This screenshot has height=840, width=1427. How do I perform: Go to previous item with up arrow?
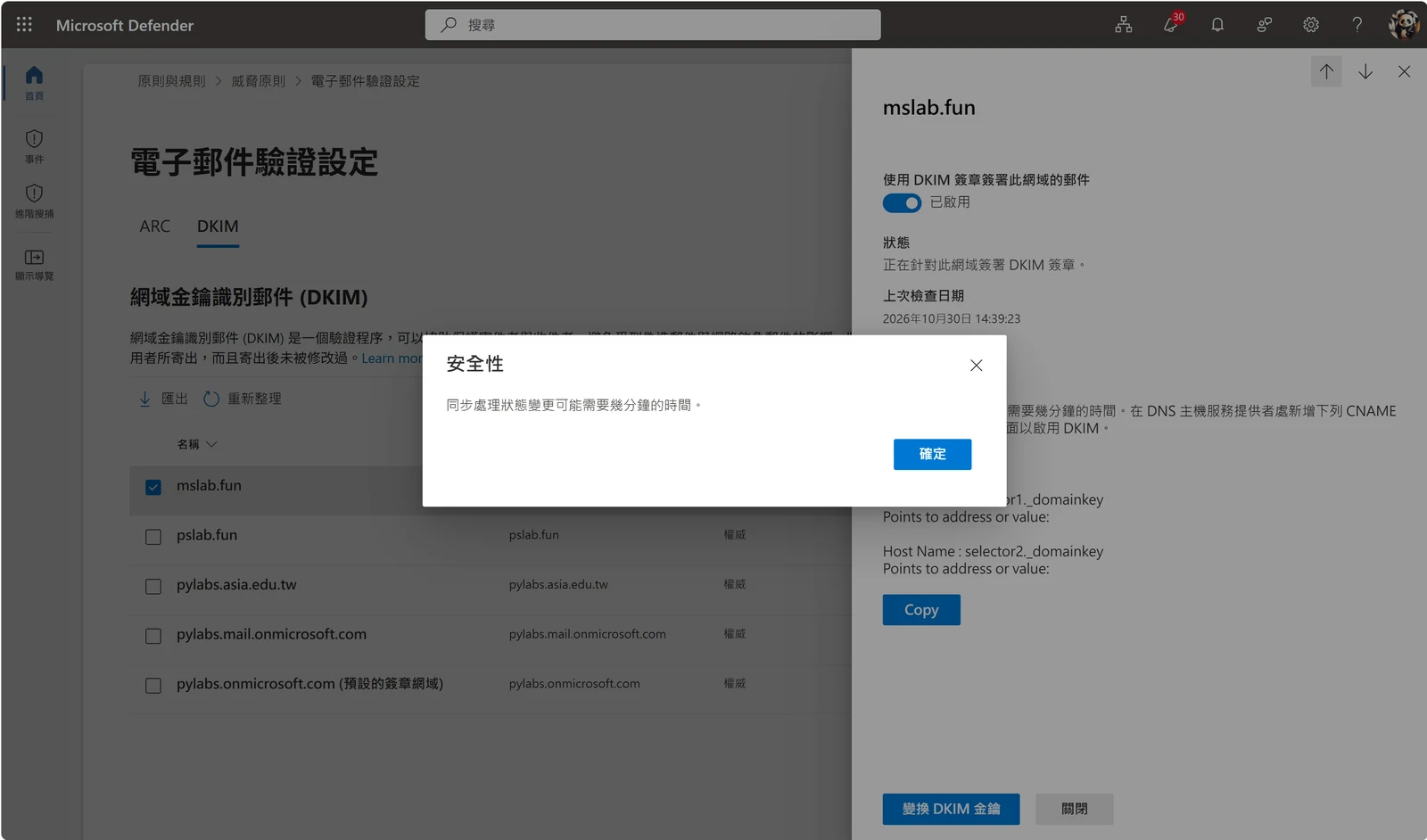[1326, 71]
